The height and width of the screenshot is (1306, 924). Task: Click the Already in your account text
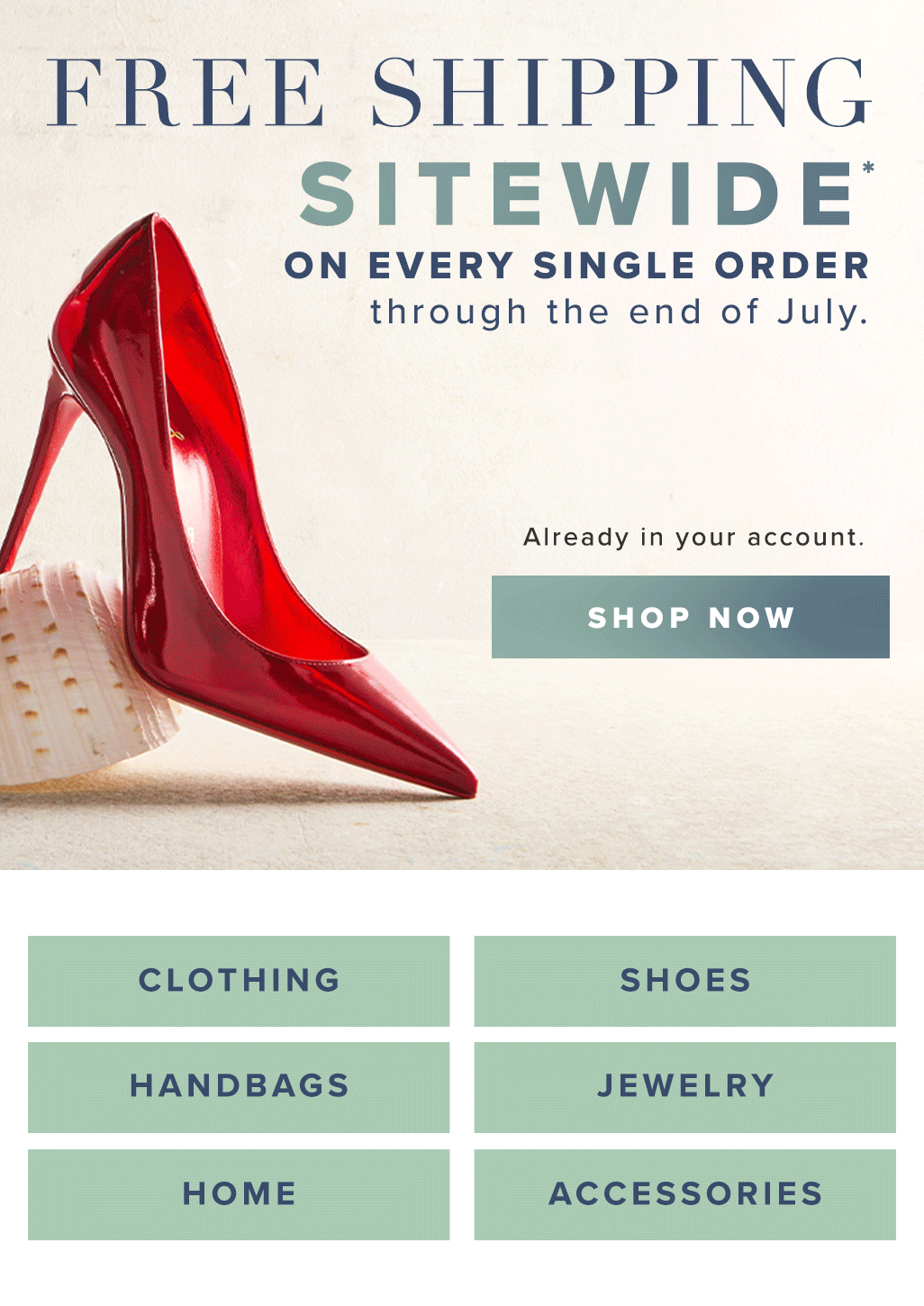click(x=693, y=538)
